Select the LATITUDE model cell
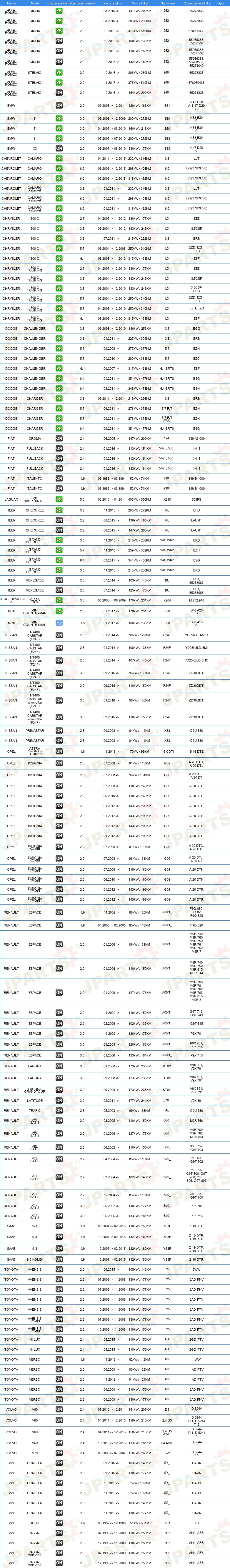 (35, 1101)
